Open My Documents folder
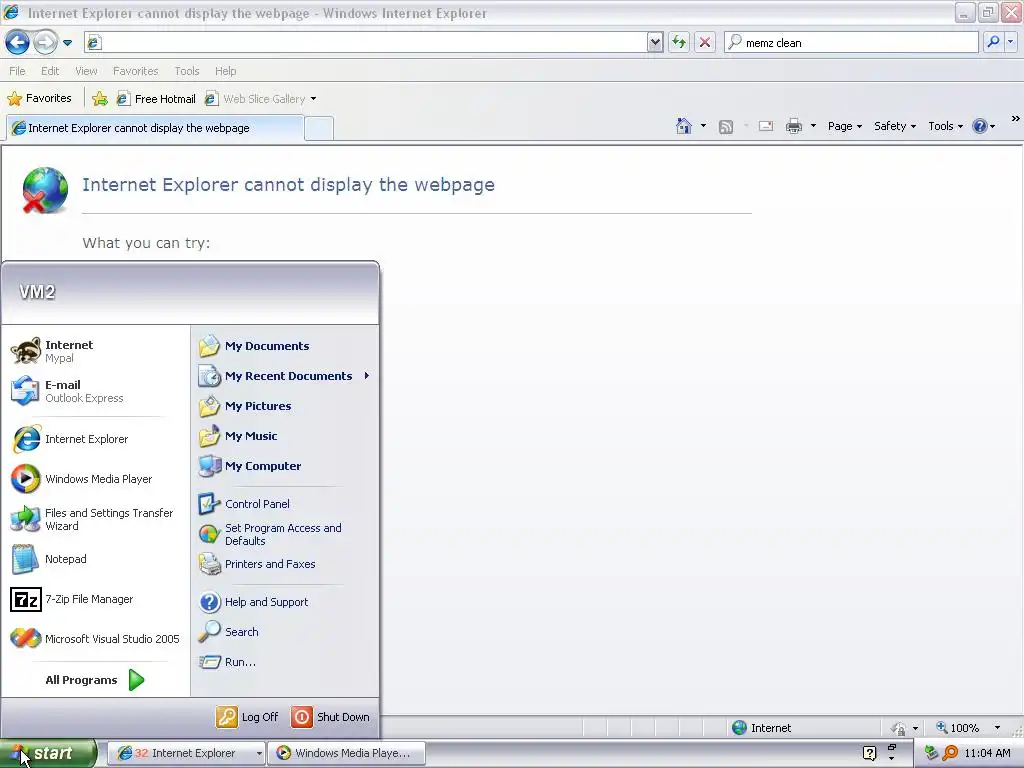The height and width of the screenshot is (768, 1024). [x=285, y=346]
